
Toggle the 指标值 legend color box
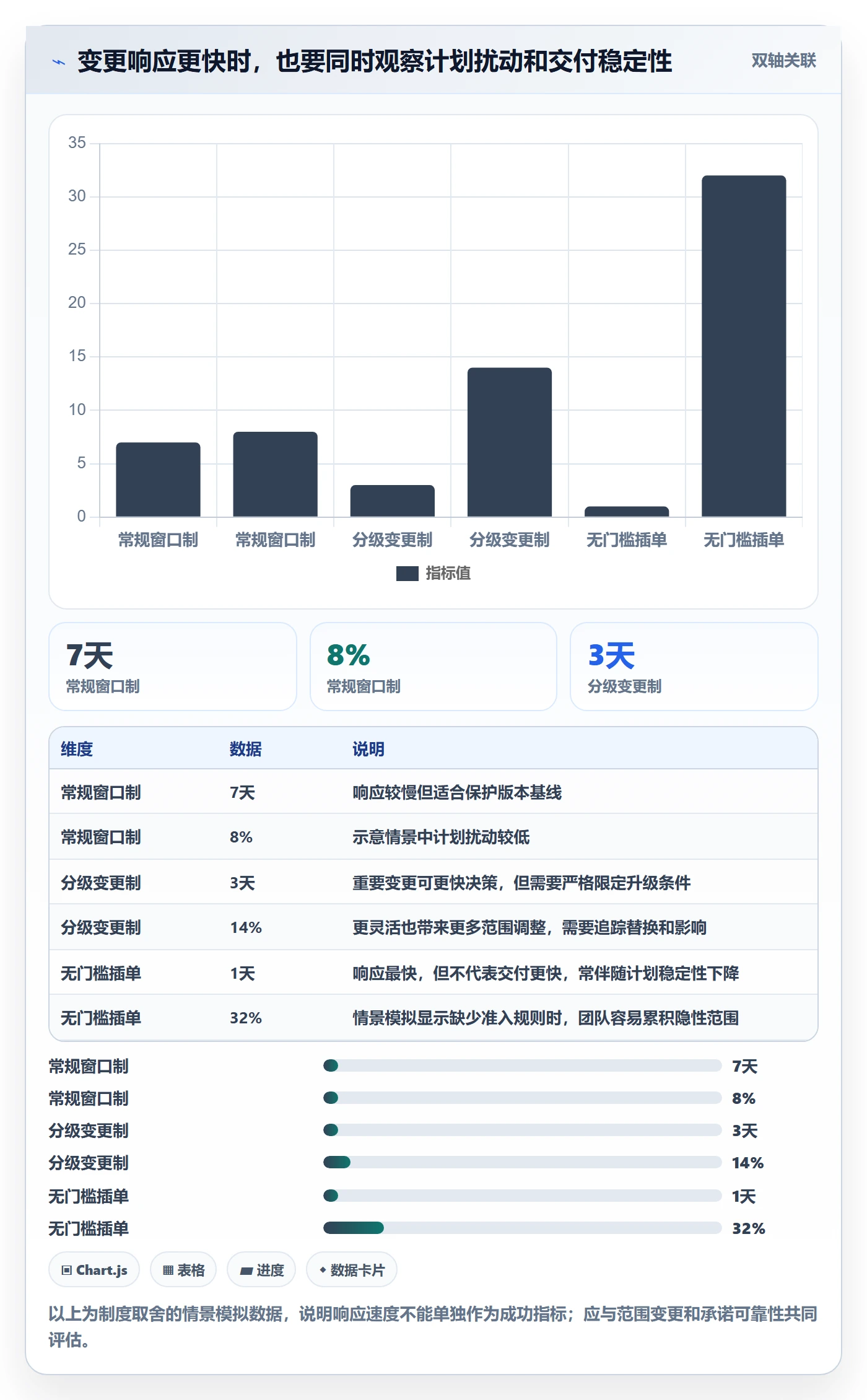click(x=407, y=574)
